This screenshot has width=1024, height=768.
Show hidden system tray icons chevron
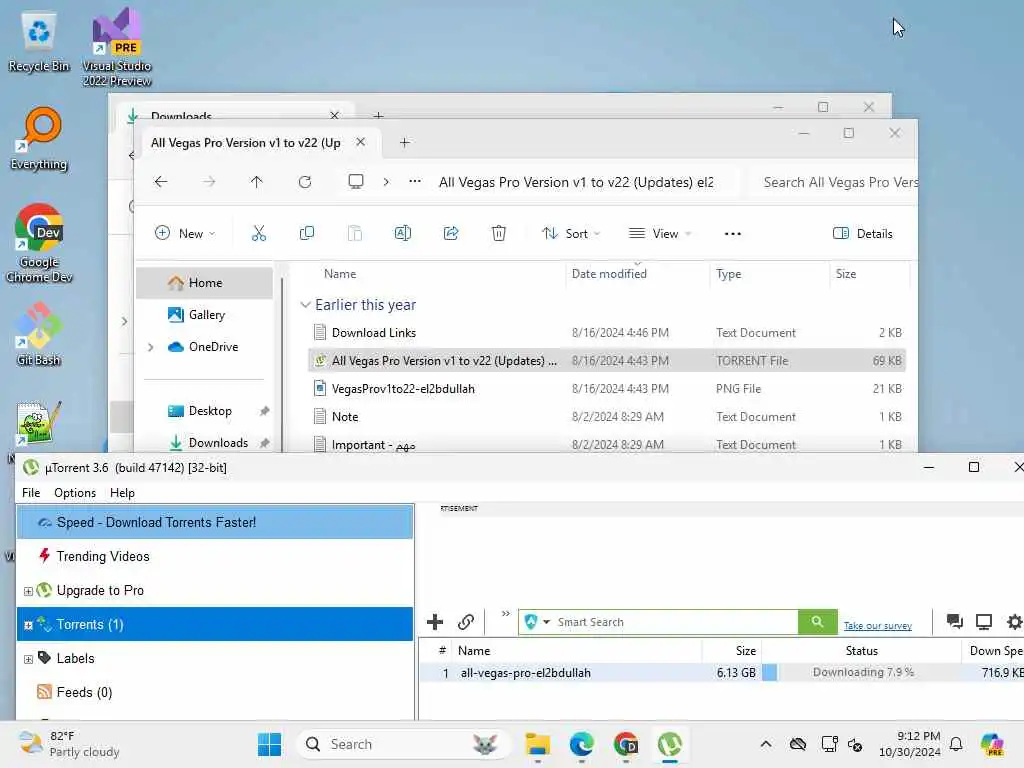pyautogui.click(x=766, y=744)
